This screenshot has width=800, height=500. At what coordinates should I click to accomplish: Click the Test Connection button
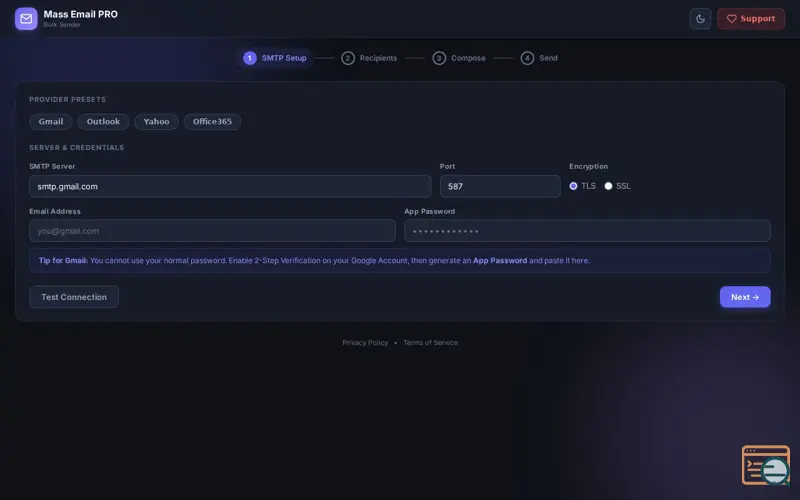click(74, 297)
